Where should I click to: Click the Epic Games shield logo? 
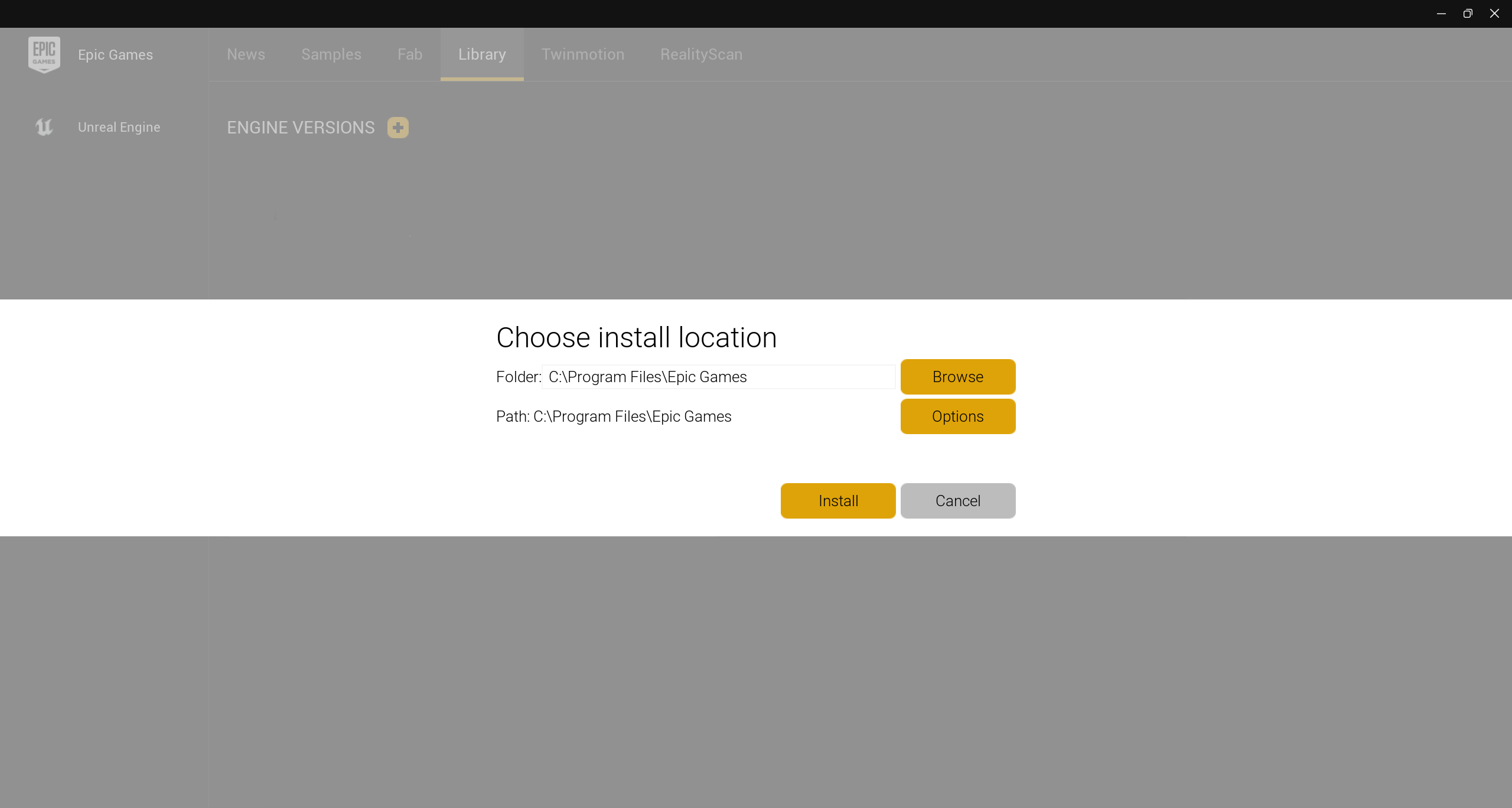44,54
